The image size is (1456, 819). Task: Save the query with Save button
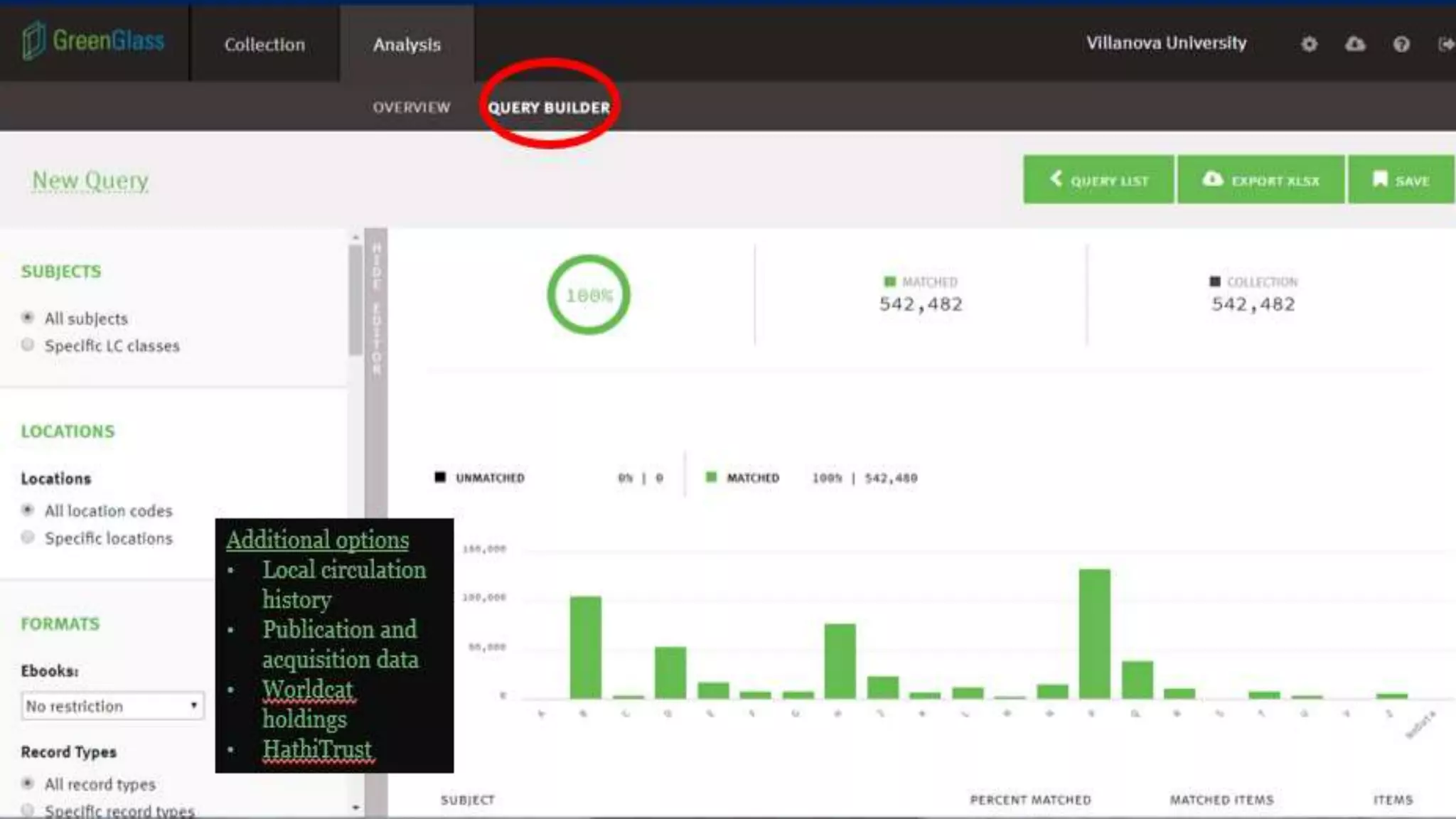pos(1401,181)
